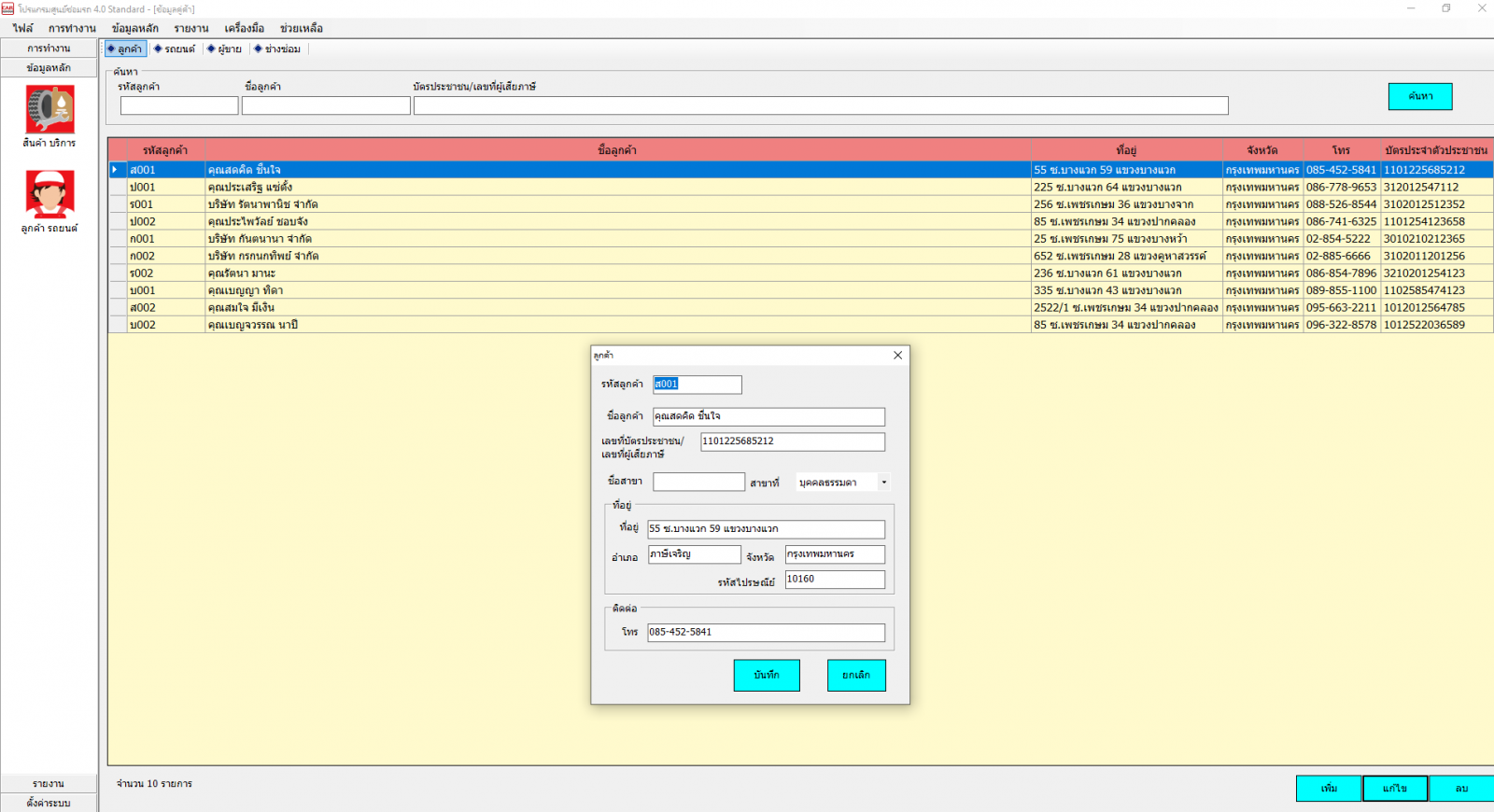The width and height of the screenshot is (1494, 812).
Task: Click the status text จำนวน 10 รายการ
Action: click(154, 784)
